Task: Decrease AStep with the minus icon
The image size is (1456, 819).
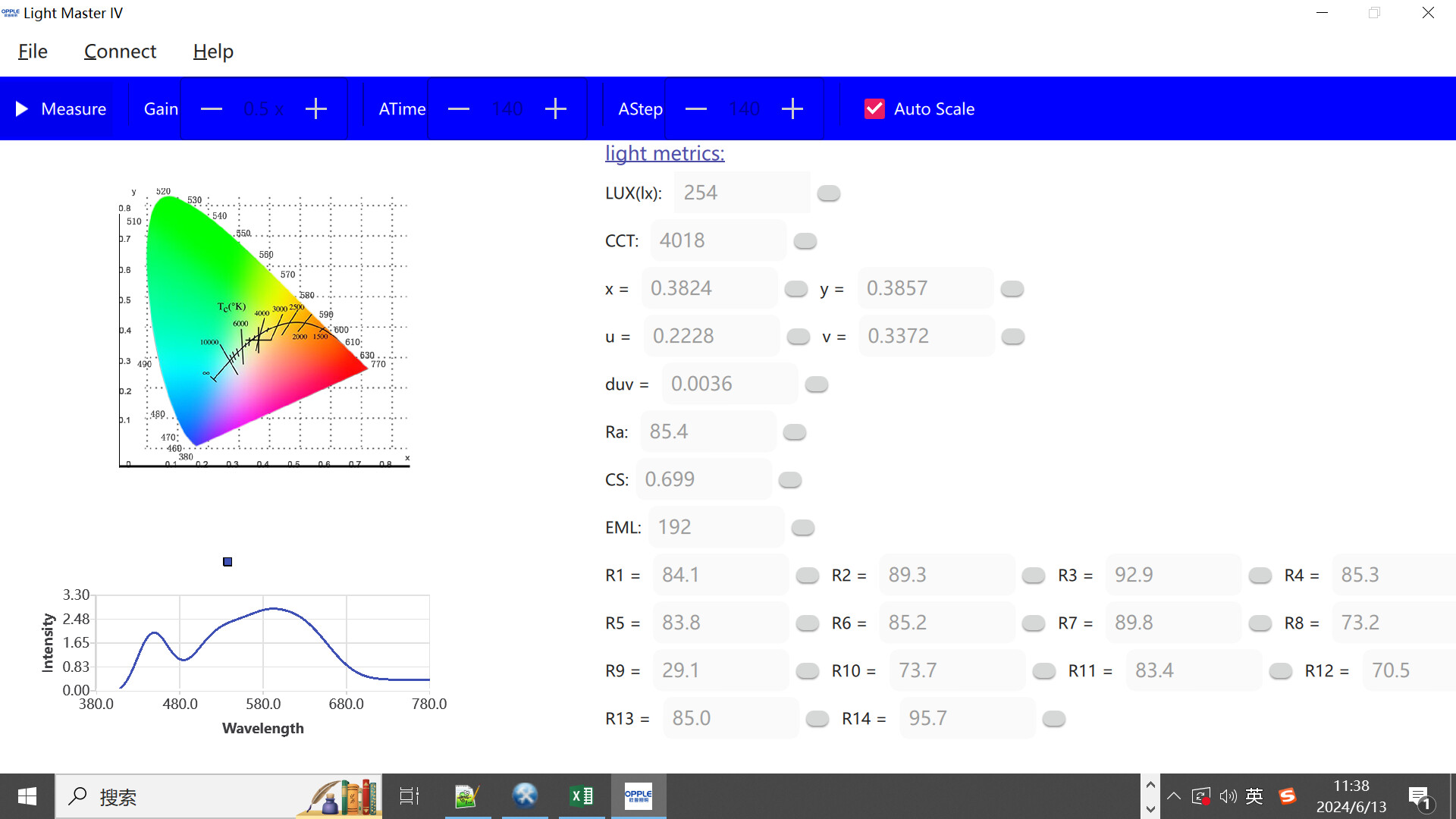Action: tap(696, 109)
